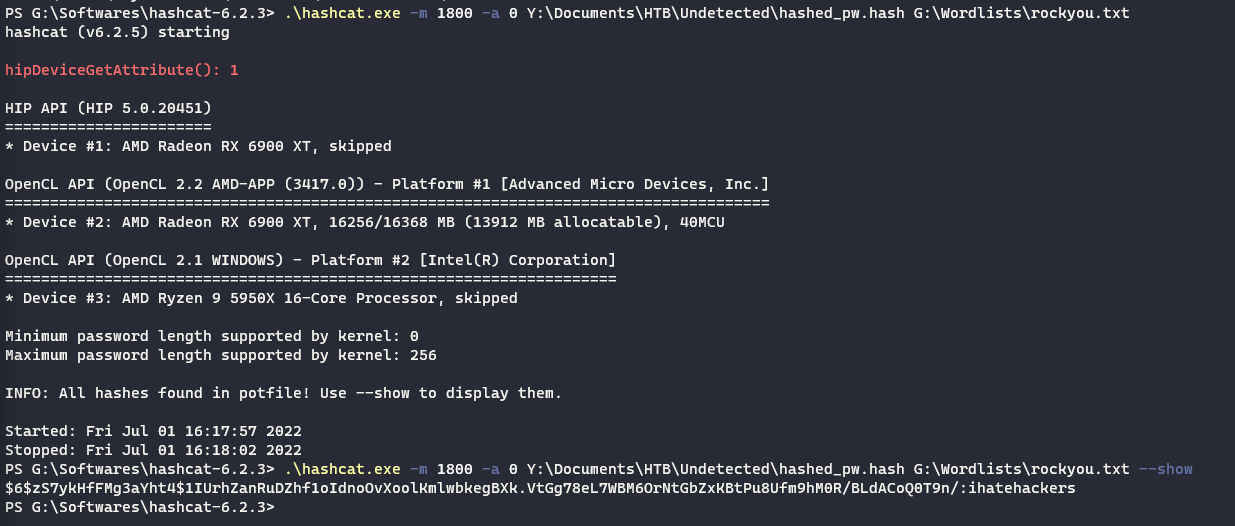
Task: Click the HIP API (HIP 5.0.20451) heading
Action: coord(108,108)
